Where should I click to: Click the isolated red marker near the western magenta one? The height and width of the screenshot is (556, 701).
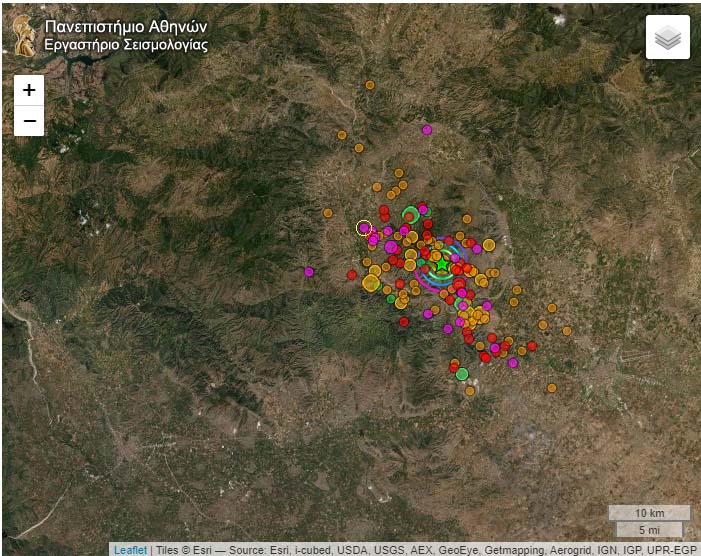coord(351,274)
